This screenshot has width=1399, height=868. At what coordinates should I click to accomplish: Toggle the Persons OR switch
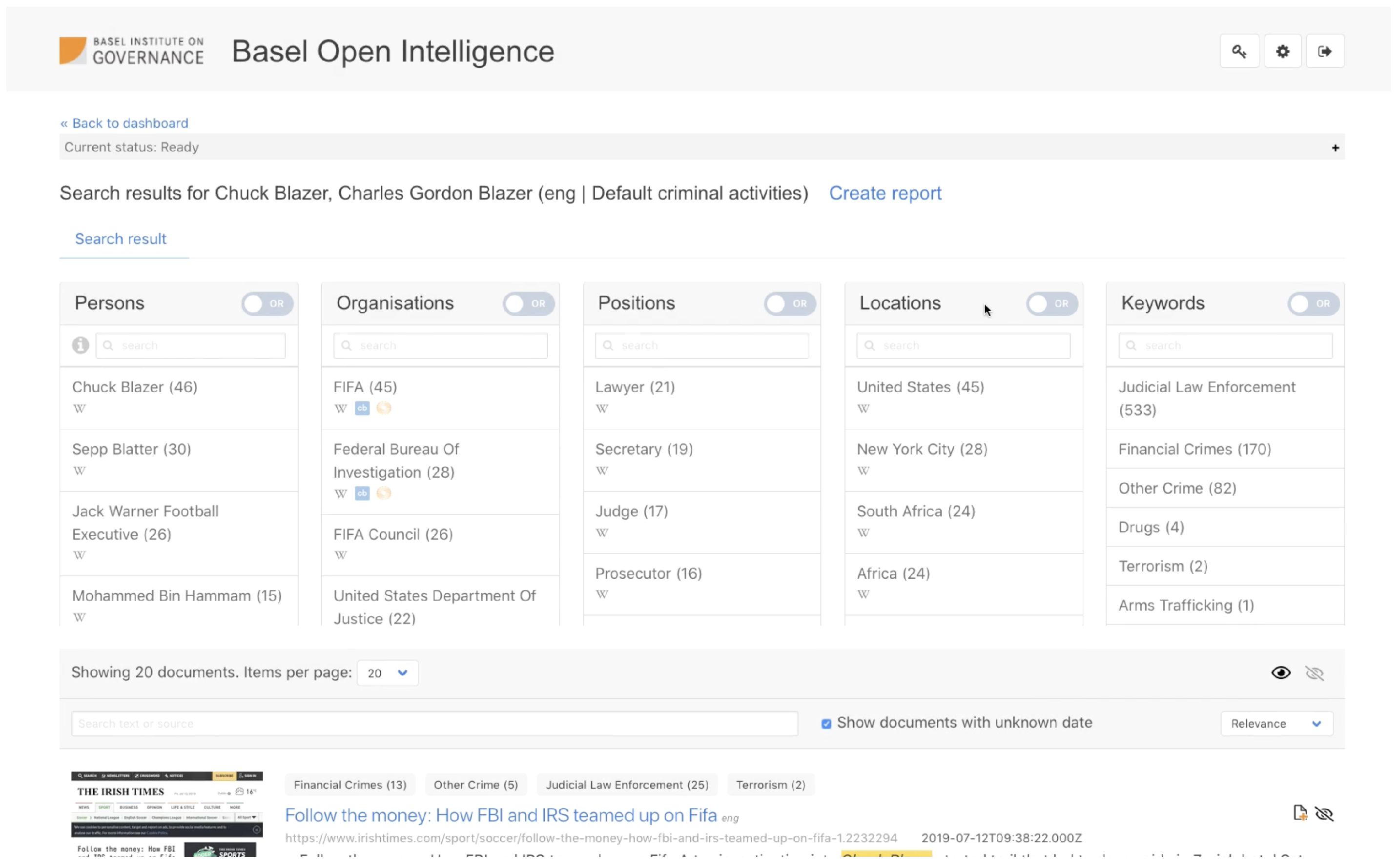pyautogui.click(x=267, y=303)
